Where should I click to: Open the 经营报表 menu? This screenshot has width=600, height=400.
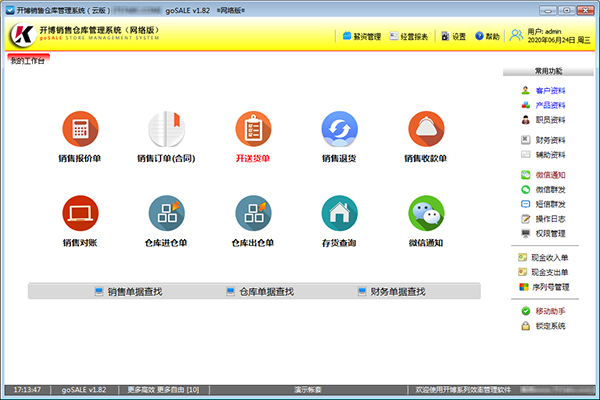409,36
